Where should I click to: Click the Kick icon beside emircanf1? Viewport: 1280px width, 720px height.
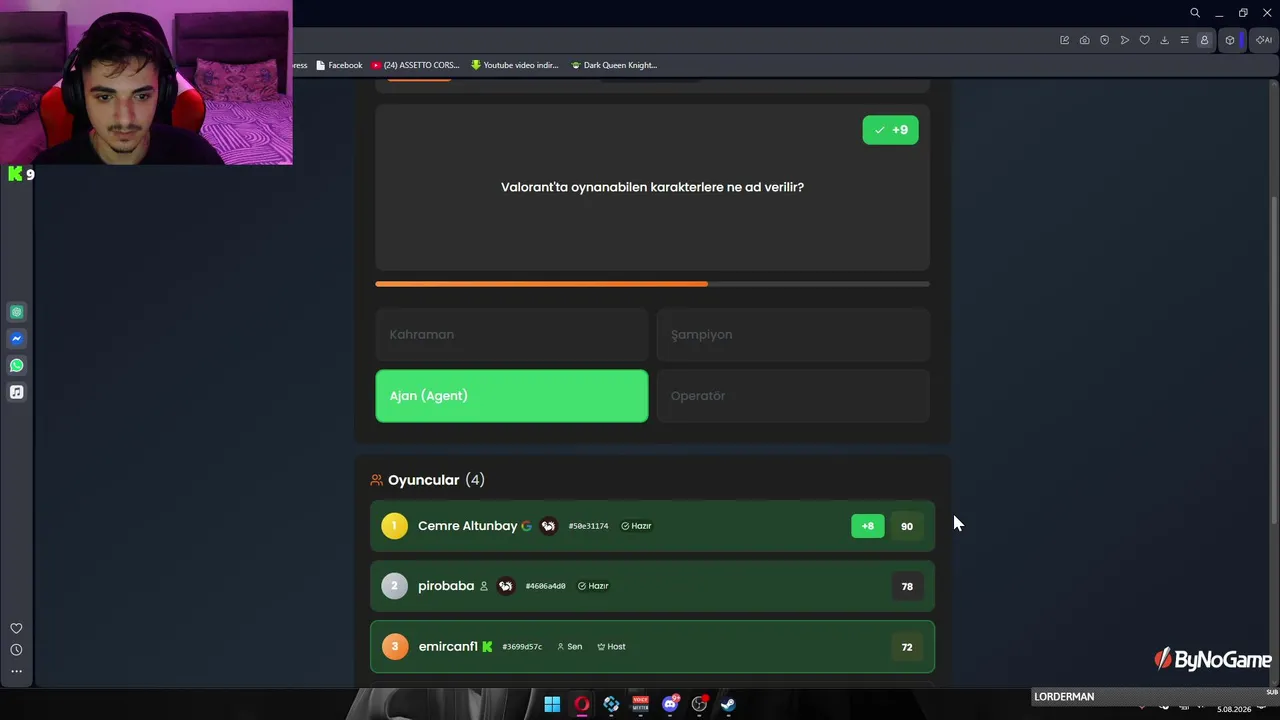487,647
